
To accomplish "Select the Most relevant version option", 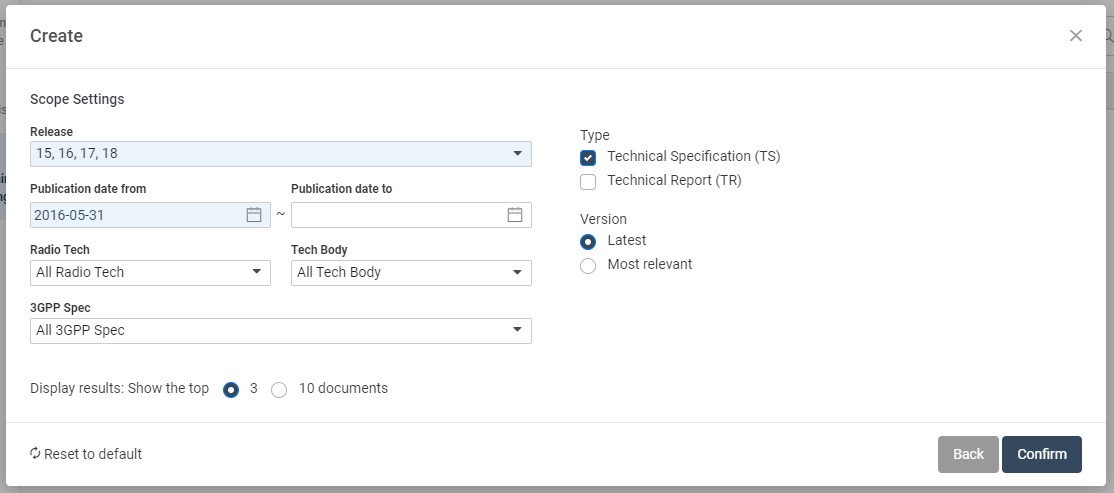I will [588, 266].
